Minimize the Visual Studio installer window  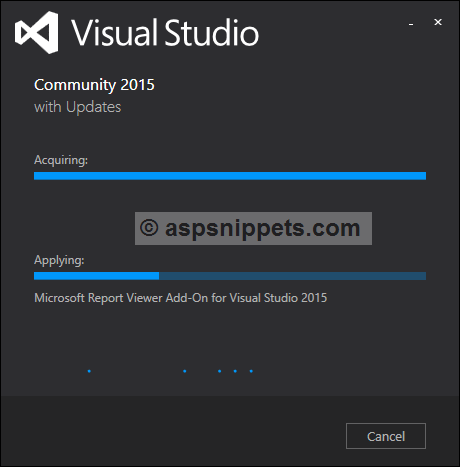(x=411, y=23)
